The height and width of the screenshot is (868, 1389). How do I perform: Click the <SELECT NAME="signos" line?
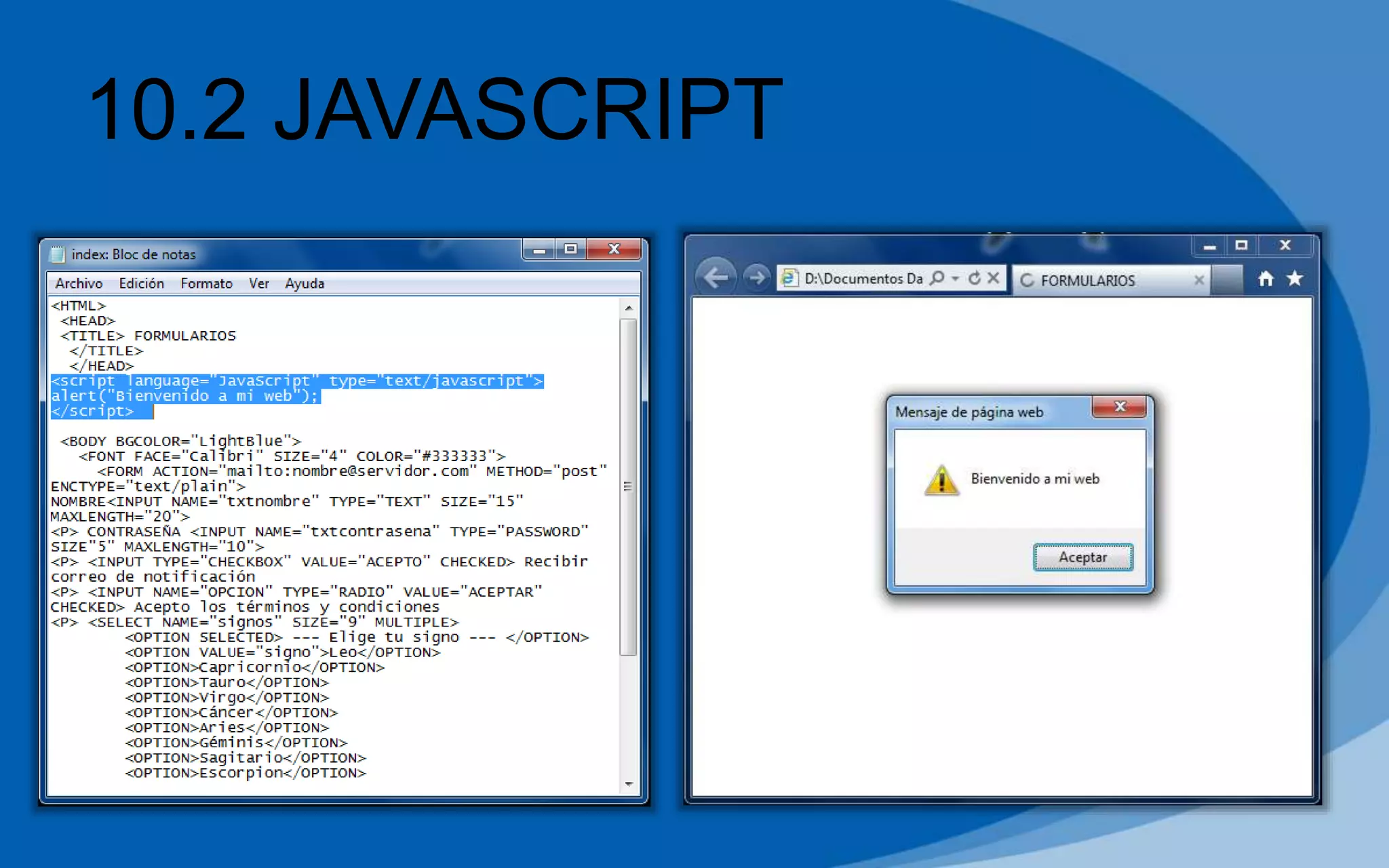coord(255,623)
